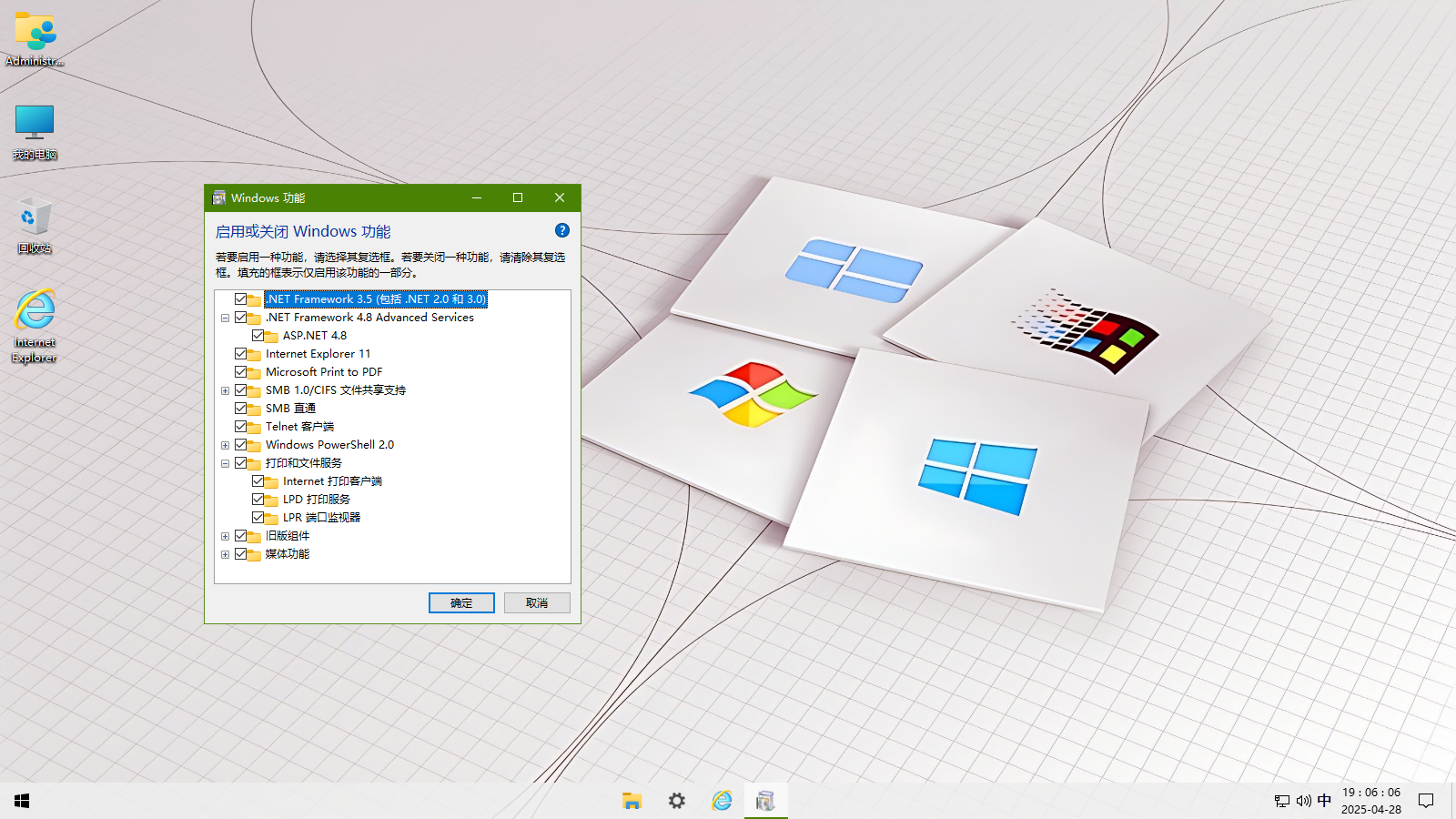The height and width of the screenshot is (819, 1456).
Task: Click the folder icon beside Microsoft Print to PDF
Action: (x=255, y=372)
